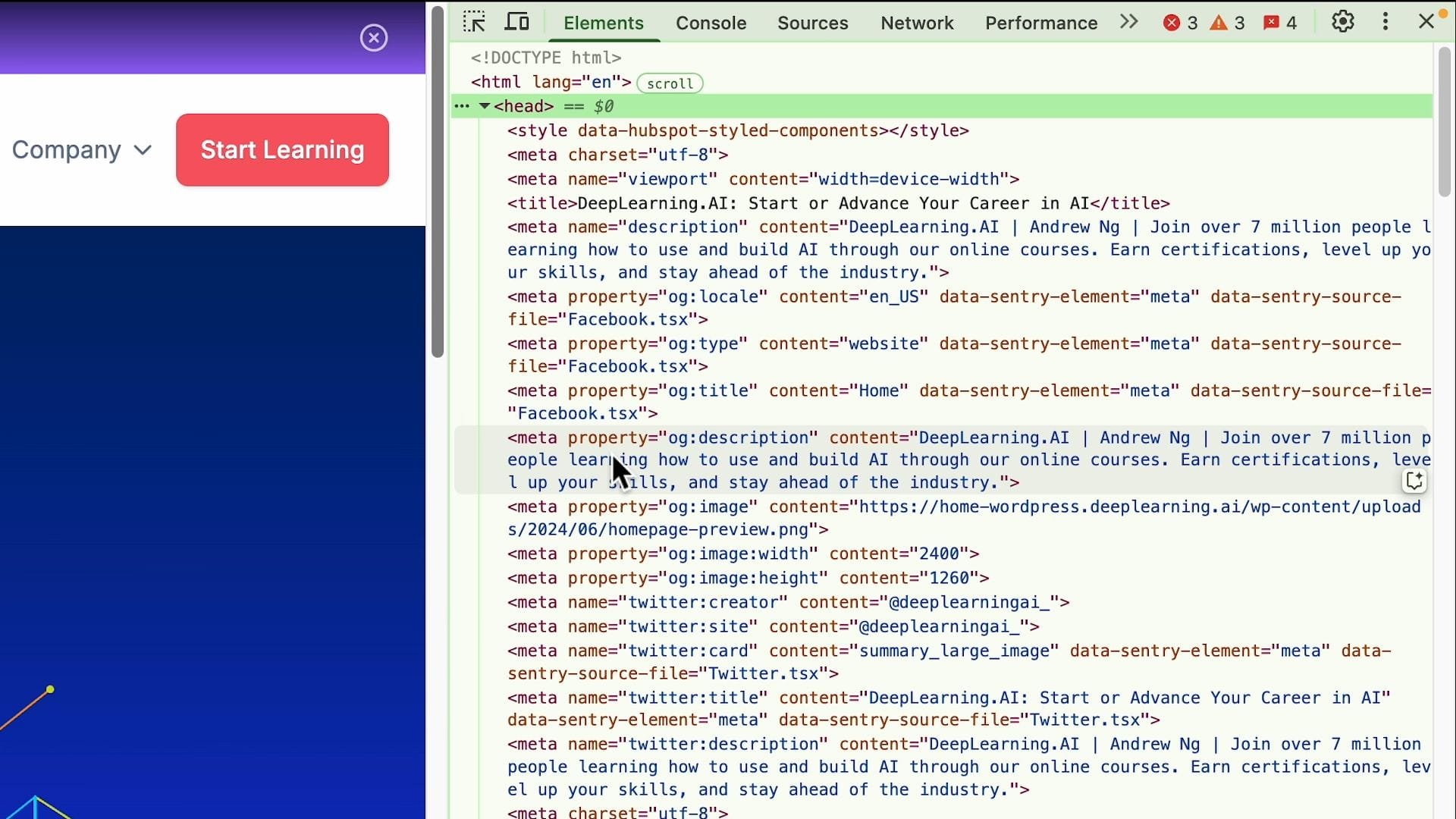This screenshot has width=1456, height=819.
Task: Activate the inspect element picker icon
Action: point(475,22)
